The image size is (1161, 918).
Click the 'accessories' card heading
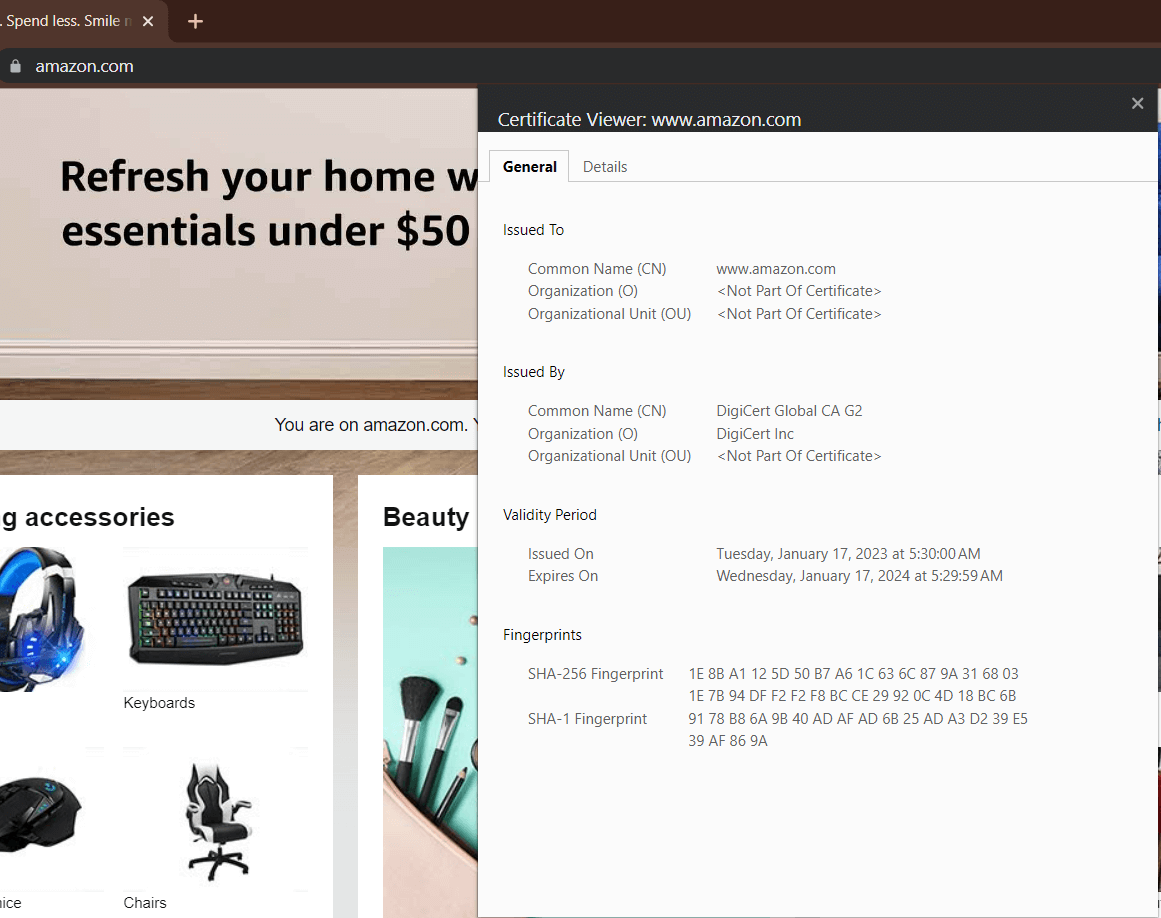pos(88,517)
